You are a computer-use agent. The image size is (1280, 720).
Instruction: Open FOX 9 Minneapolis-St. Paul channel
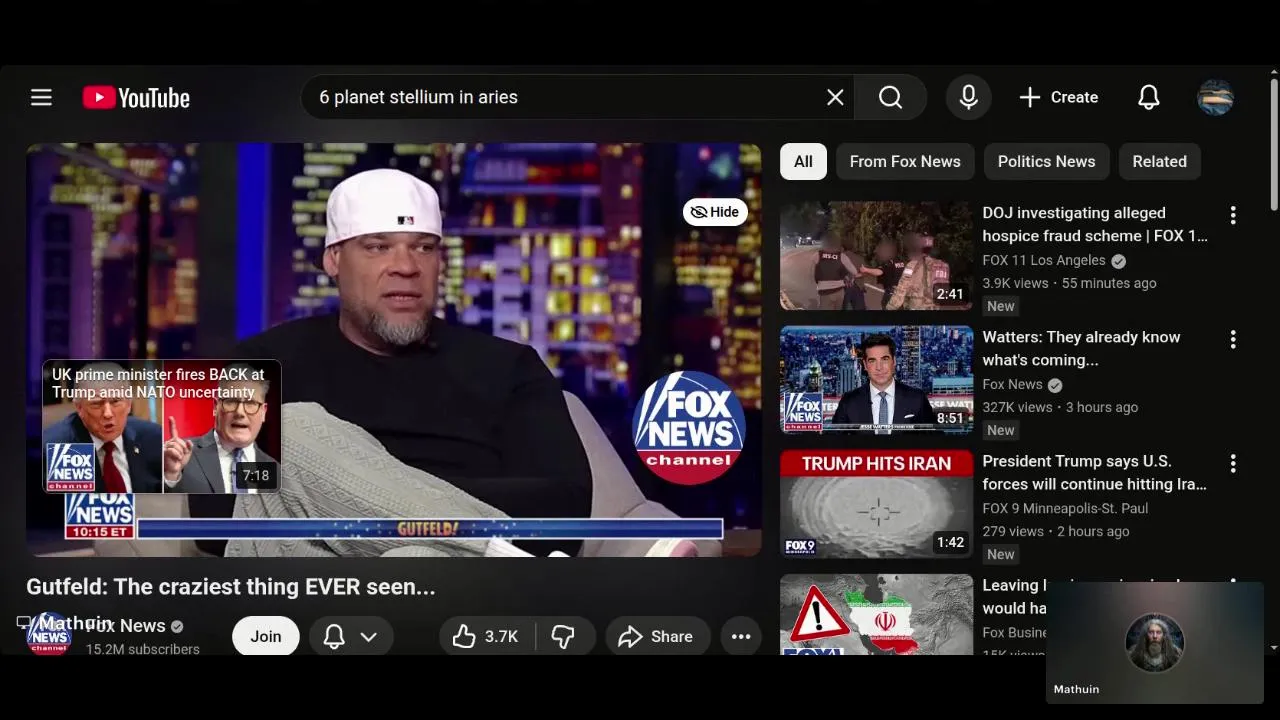[1065, 508]
